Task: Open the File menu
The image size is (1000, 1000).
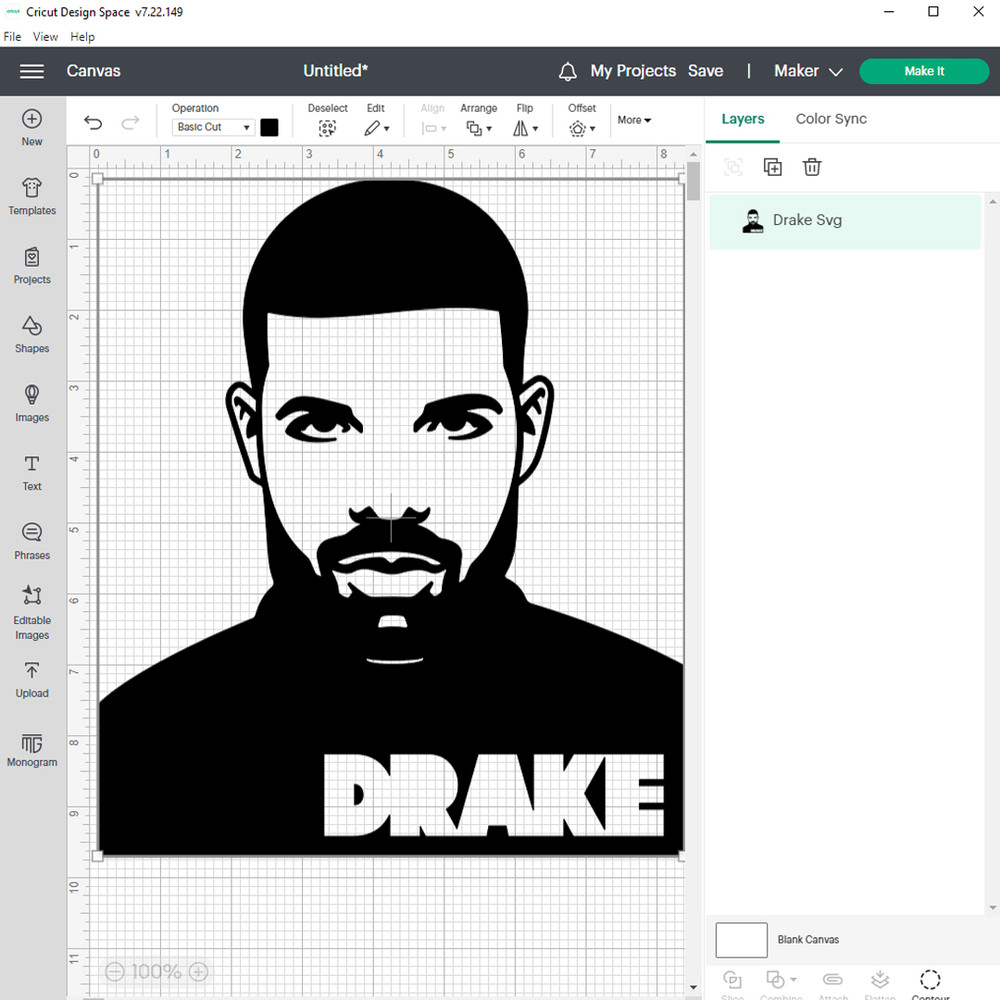Action: pos(12,37)
